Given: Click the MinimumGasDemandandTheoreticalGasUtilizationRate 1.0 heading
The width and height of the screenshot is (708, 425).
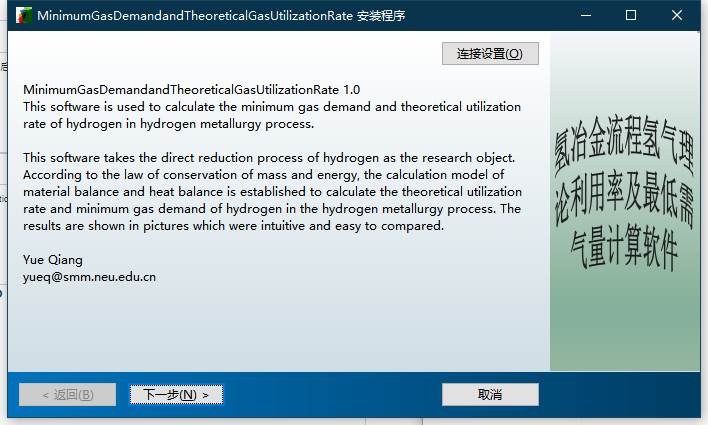Looking at the screenshot, I should pyautogui.click(x=191, y=89).
